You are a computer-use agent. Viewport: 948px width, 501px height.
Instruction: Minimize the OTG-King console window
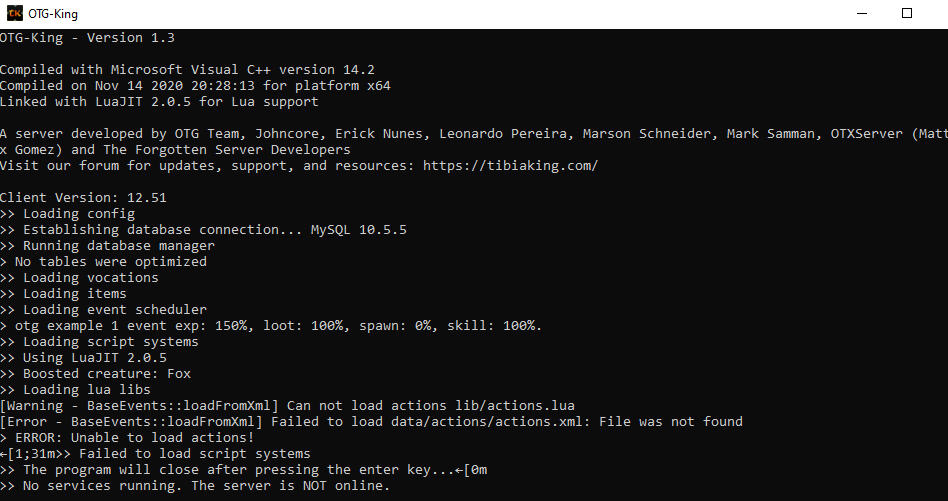tap(862, 13)
